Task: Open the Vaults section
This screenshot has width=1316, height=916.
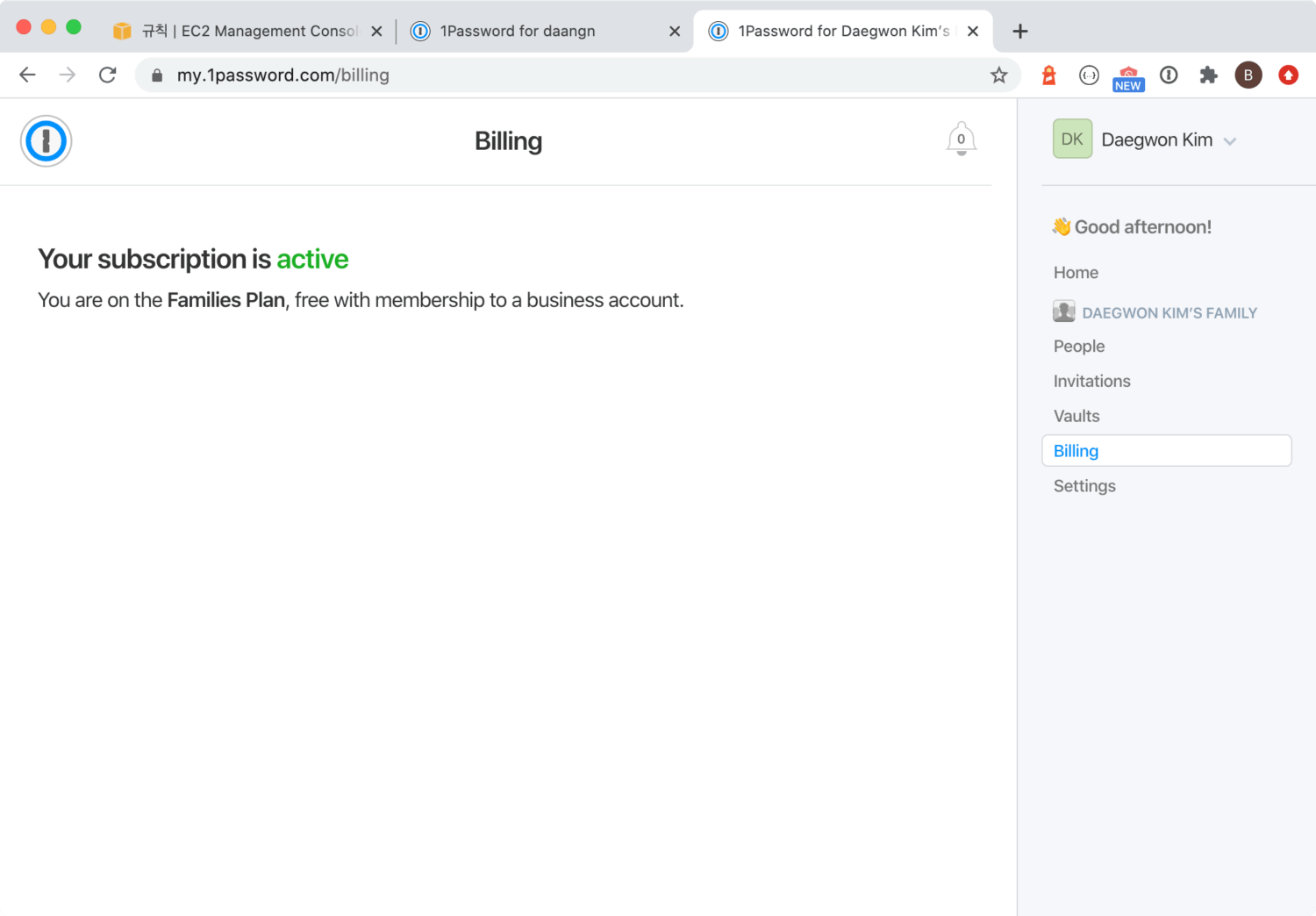Action: (1076, 417)
